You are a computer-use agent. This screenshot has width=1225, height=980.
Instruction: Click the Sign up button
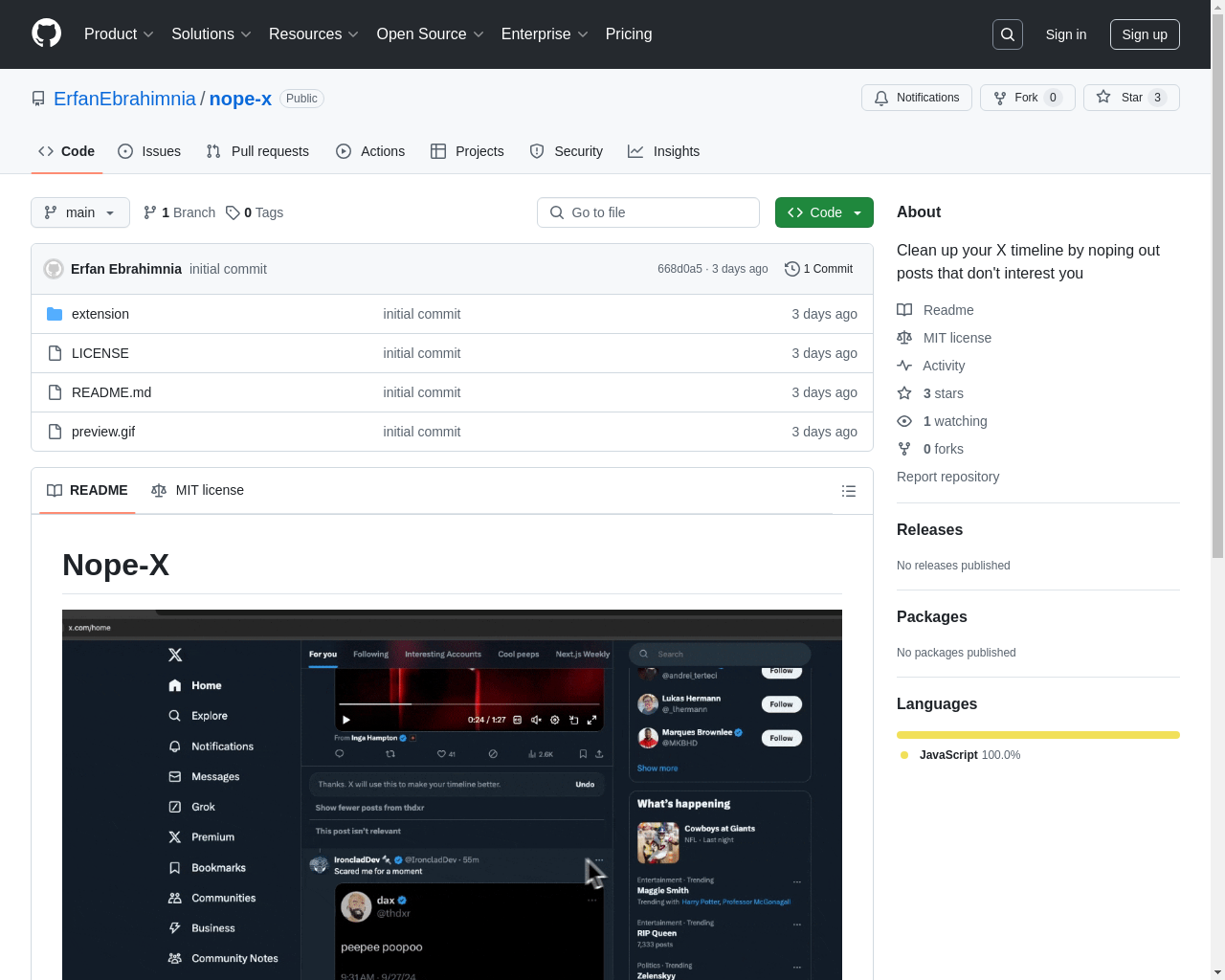tap(1145, 34)
